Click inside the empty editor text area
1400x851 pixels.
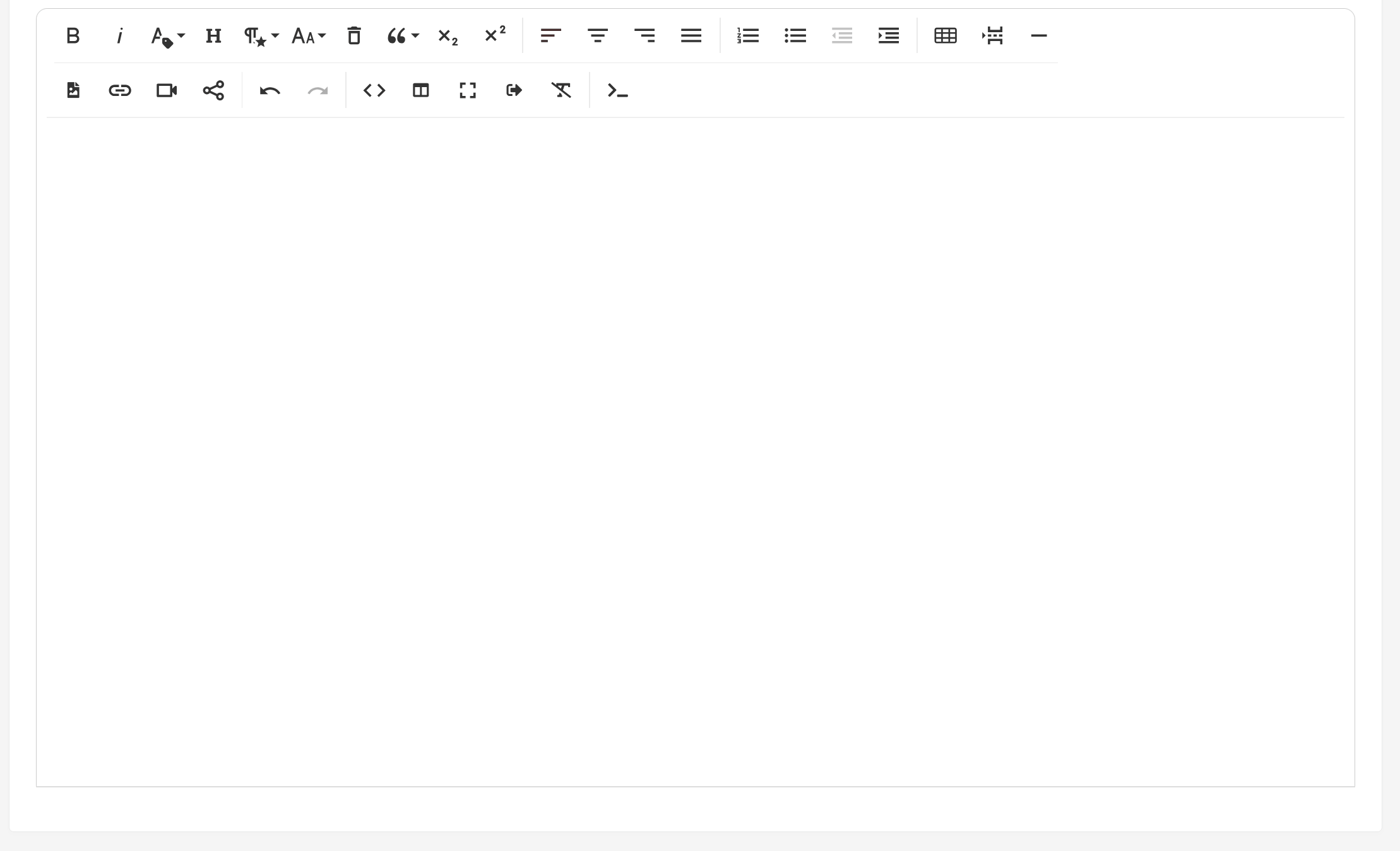pyautogui.click(x=694, y=442)
